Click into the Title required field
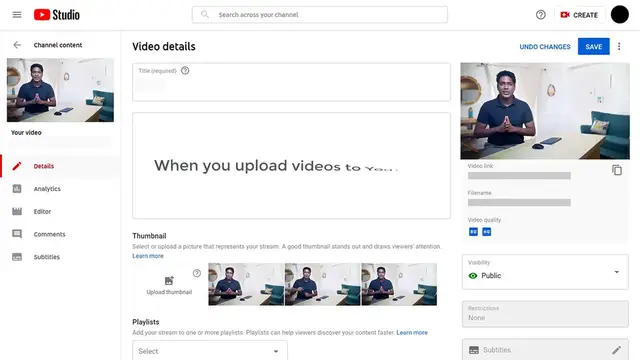The image size is (640, 360). [x=291, y=82]
